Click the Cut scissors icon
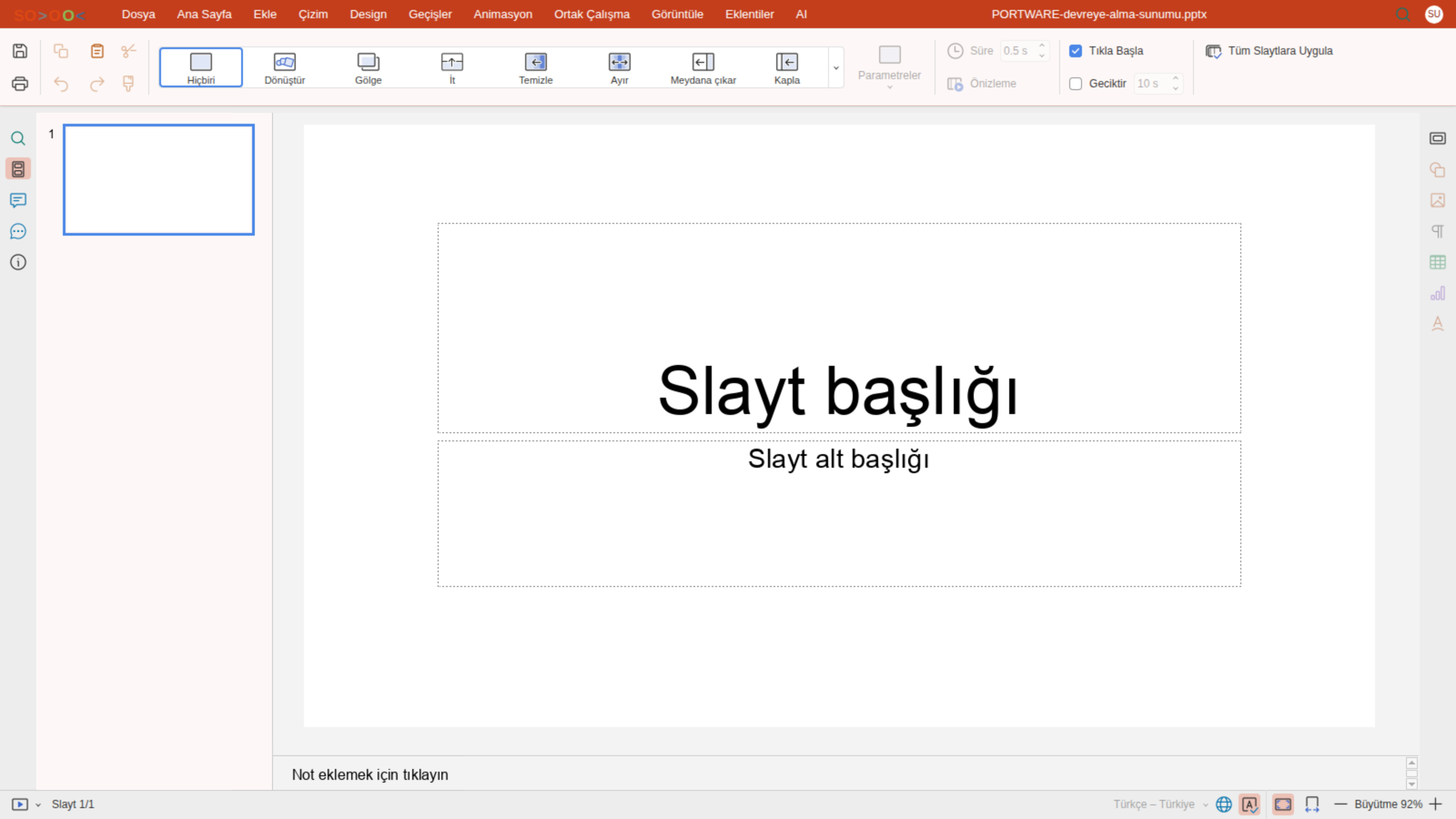The height and width of the screenshot is (819, 1456). click(129, 51)
